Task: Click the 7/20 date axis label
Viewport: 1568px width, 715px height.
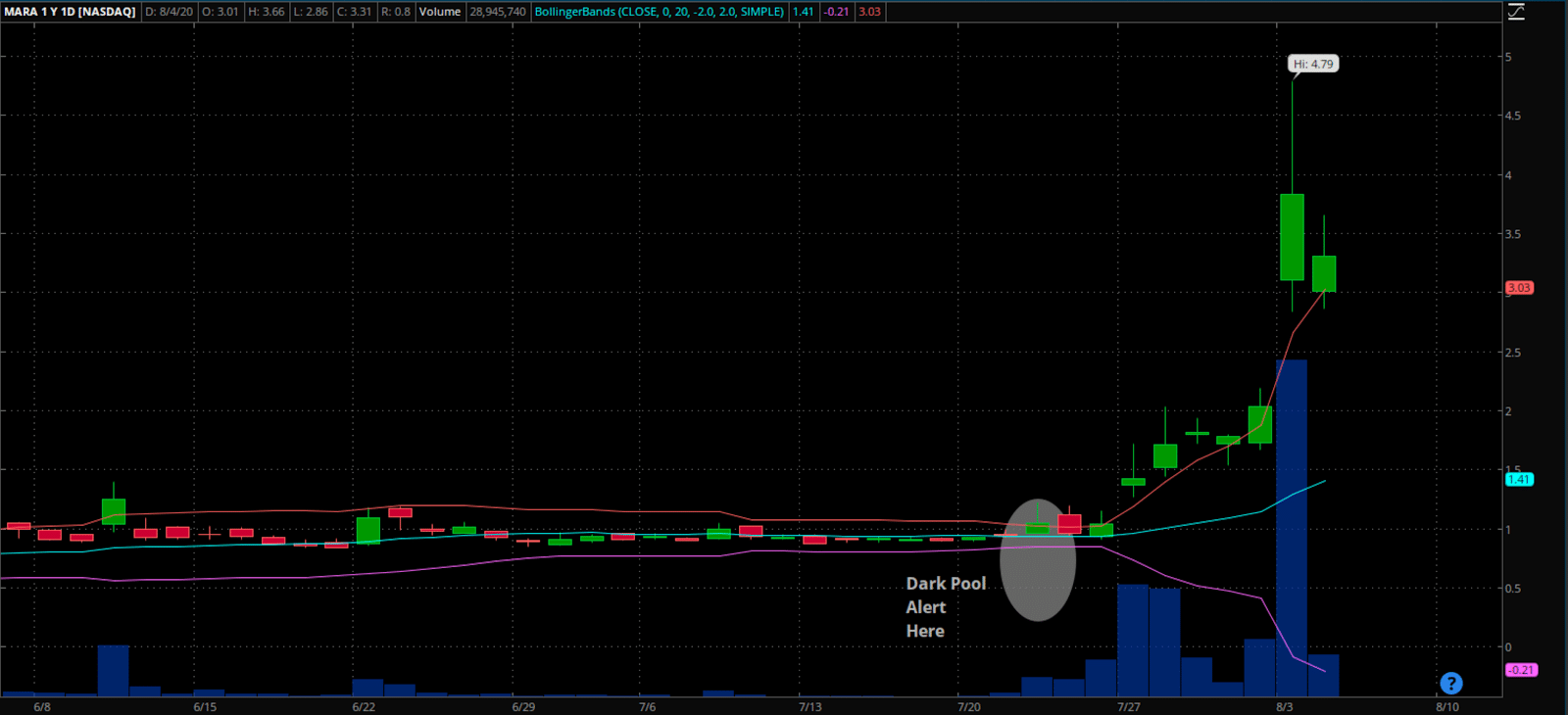Action: tap(968, 706)
